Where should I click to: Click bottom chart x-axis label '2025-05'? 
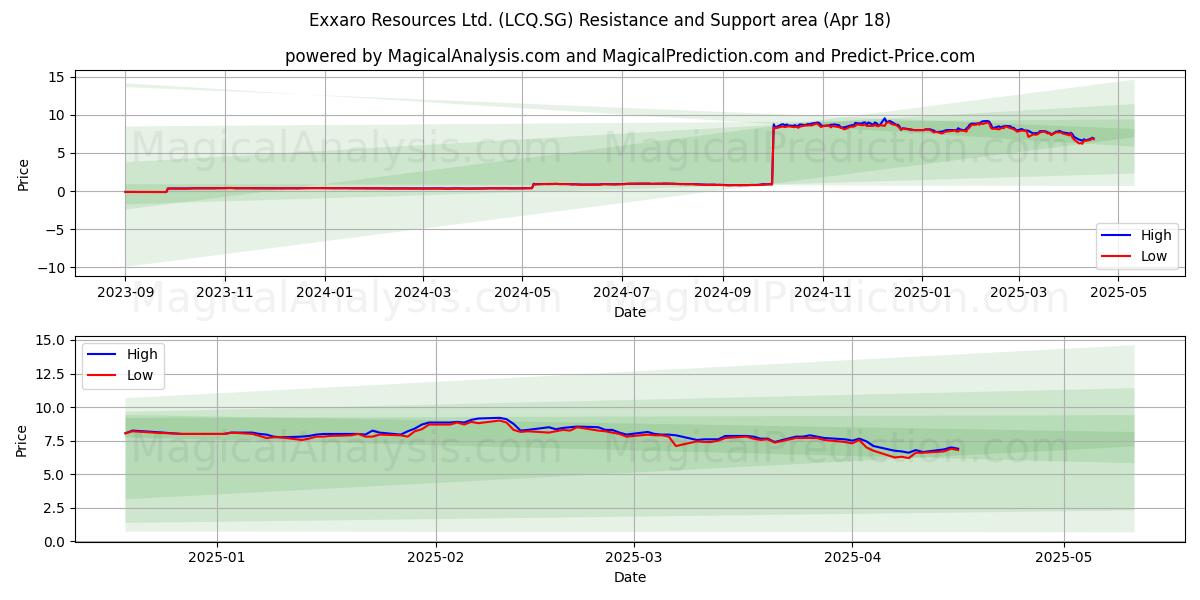point(1064,559)
